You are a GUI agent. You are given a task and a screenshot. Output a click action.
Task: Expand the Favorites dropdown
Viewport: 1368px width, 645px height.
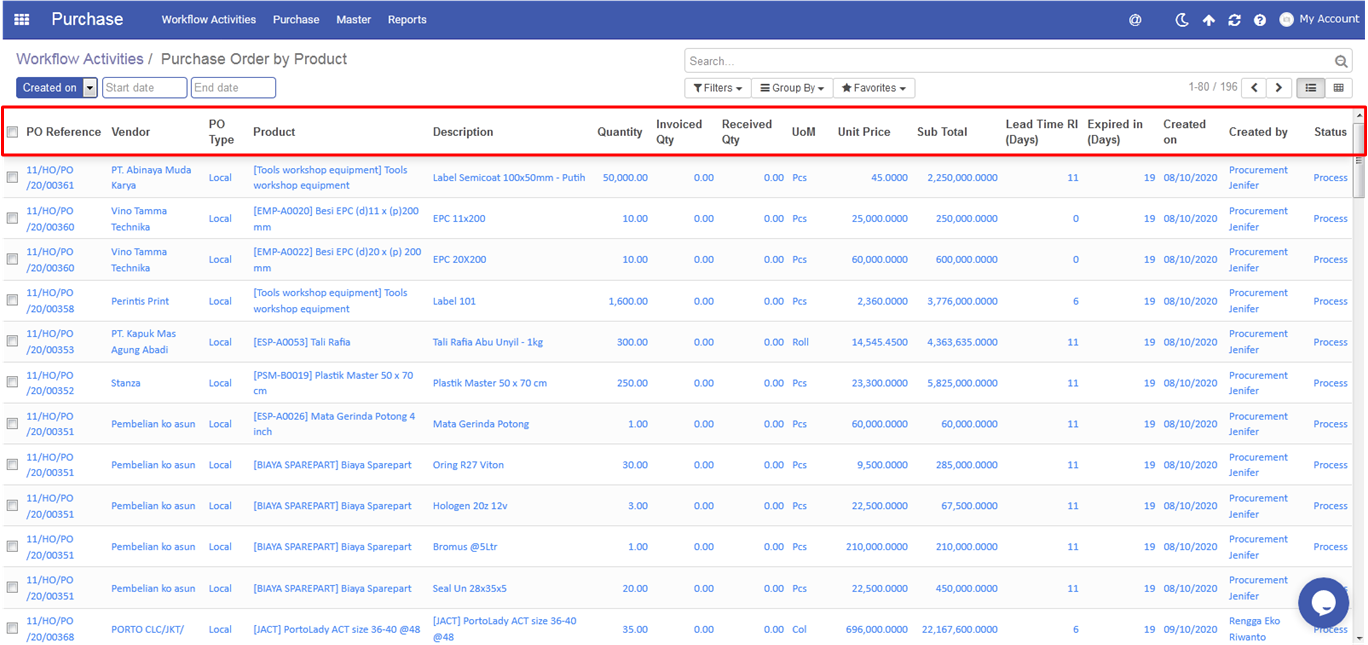(x=873, y=88)
